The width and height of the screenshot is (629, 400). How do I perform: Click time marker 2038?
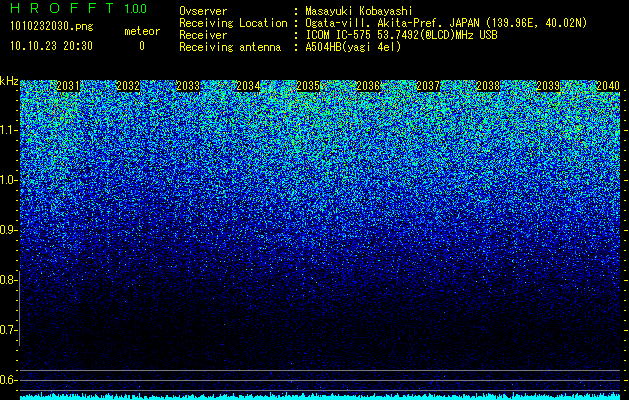[x=488, y=86]
